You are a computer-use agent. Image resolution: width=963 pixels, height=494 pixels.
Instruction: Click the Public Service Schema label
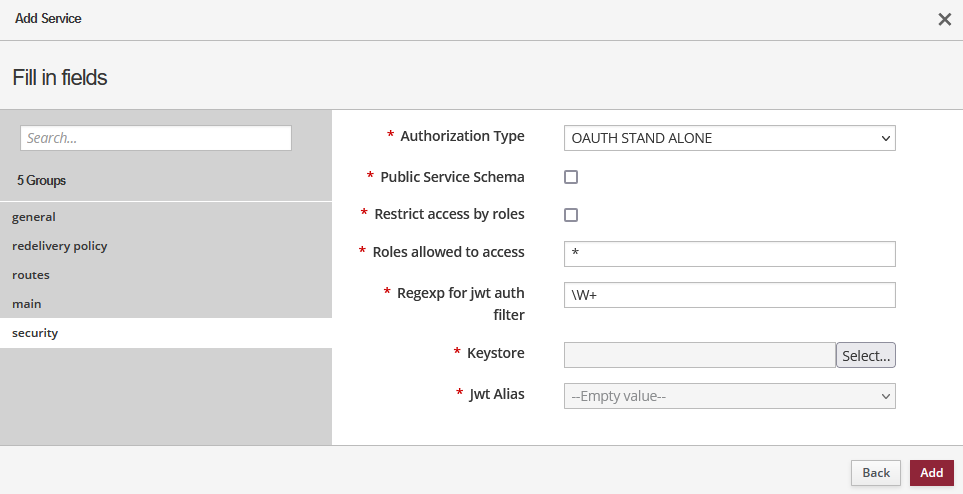[x=452, y=177]
